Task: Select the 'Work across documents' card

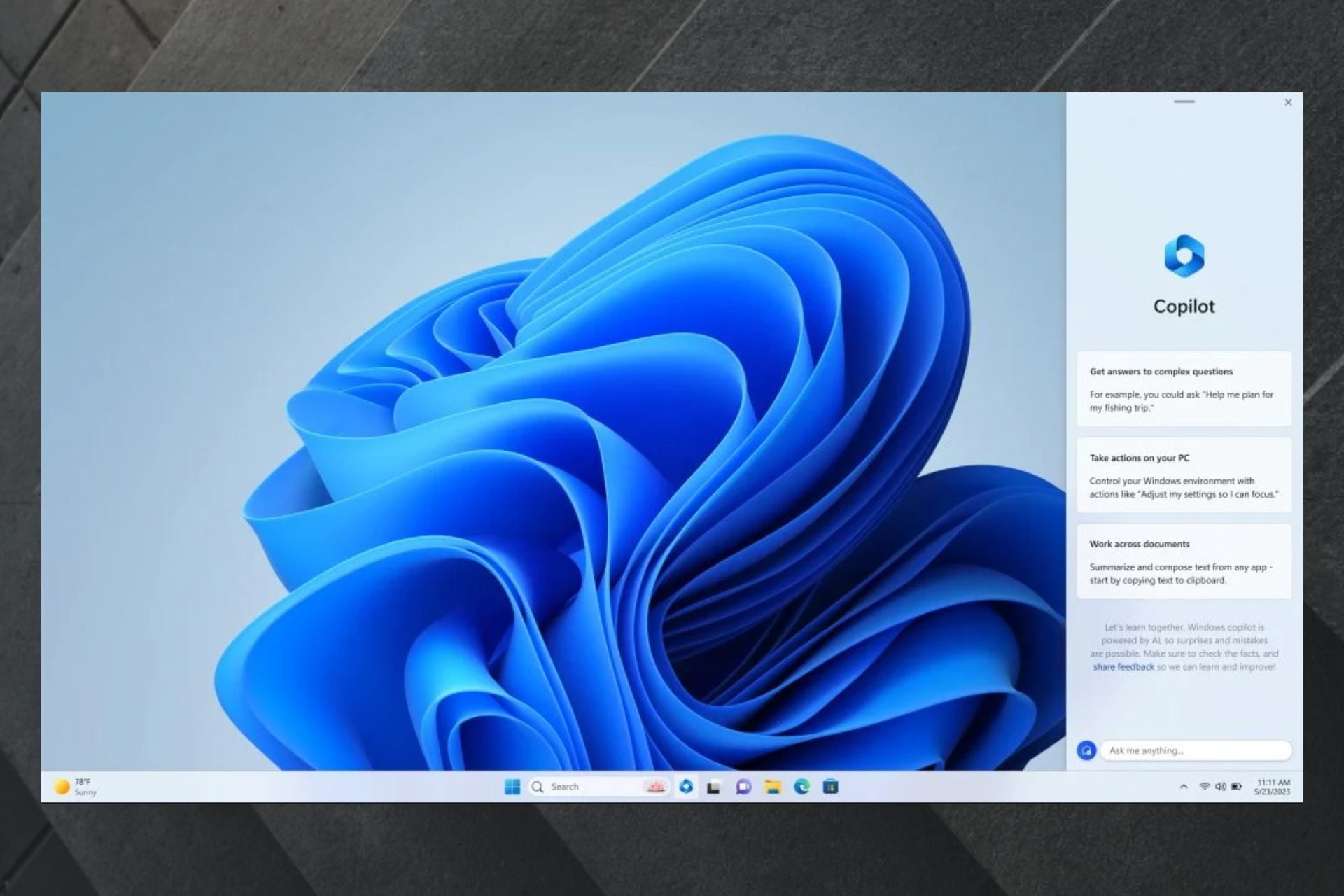Action: coord(1184,561)
